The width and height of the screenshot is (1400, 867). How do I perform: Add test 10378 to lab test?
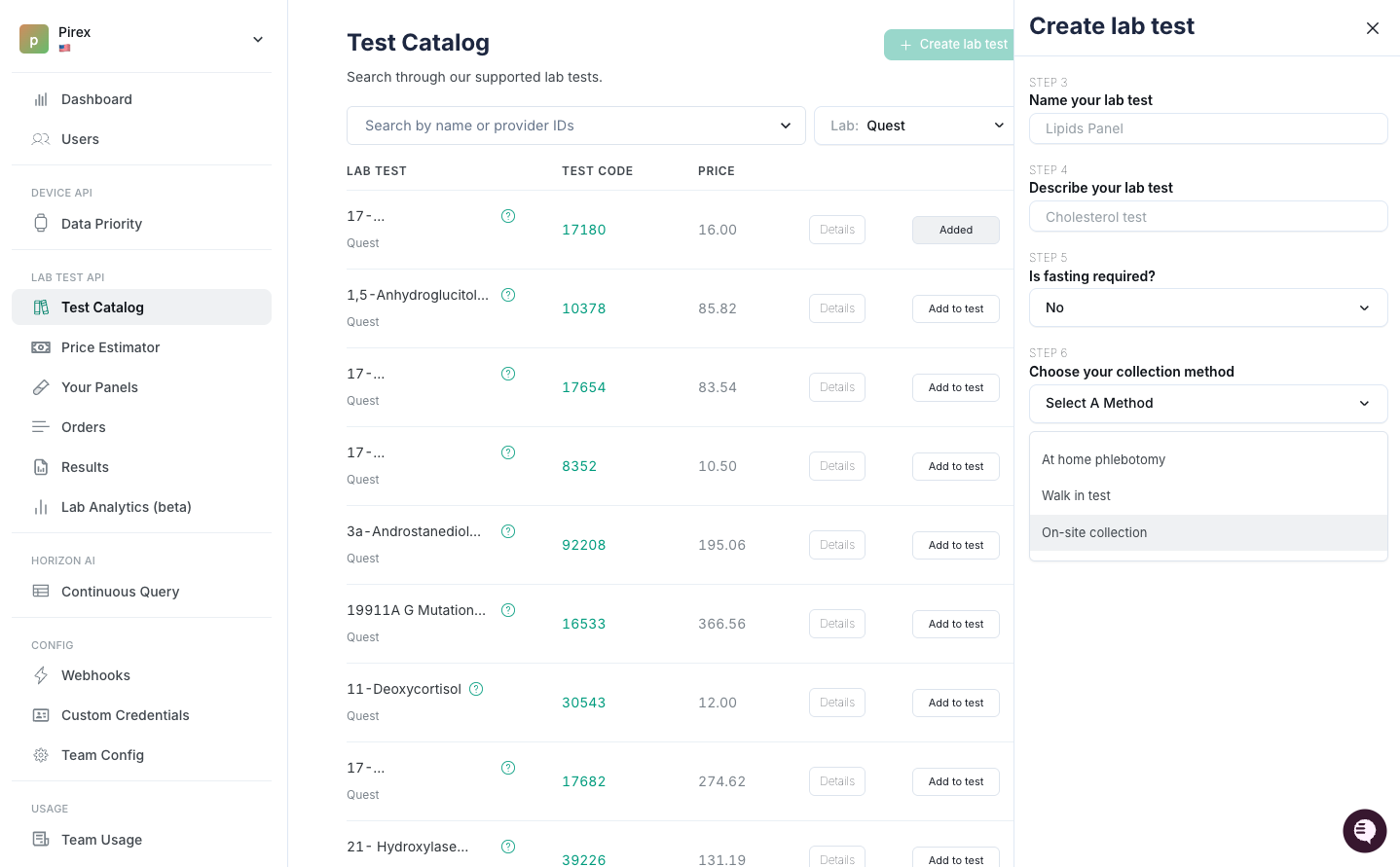pos(955,308)
